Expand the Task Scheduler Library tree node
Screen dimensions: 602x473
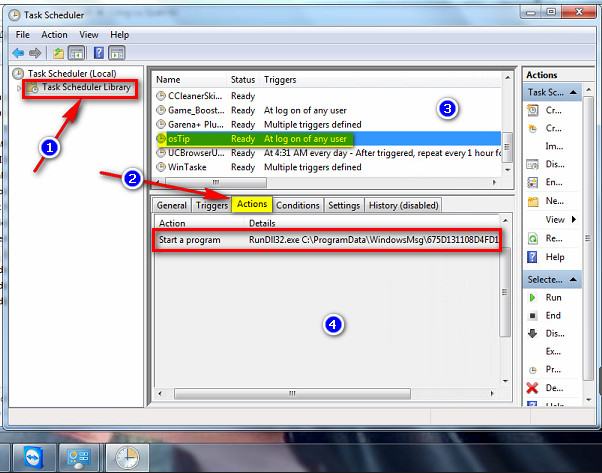click(19, 88)
